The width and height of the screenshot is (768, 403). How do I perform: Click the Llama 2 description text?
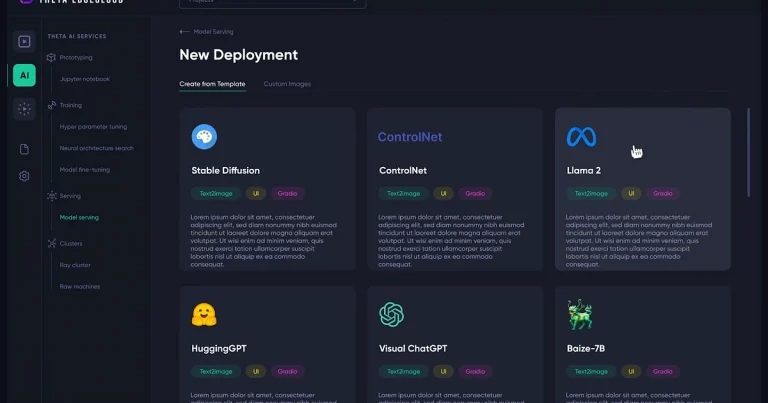(639, 240)
